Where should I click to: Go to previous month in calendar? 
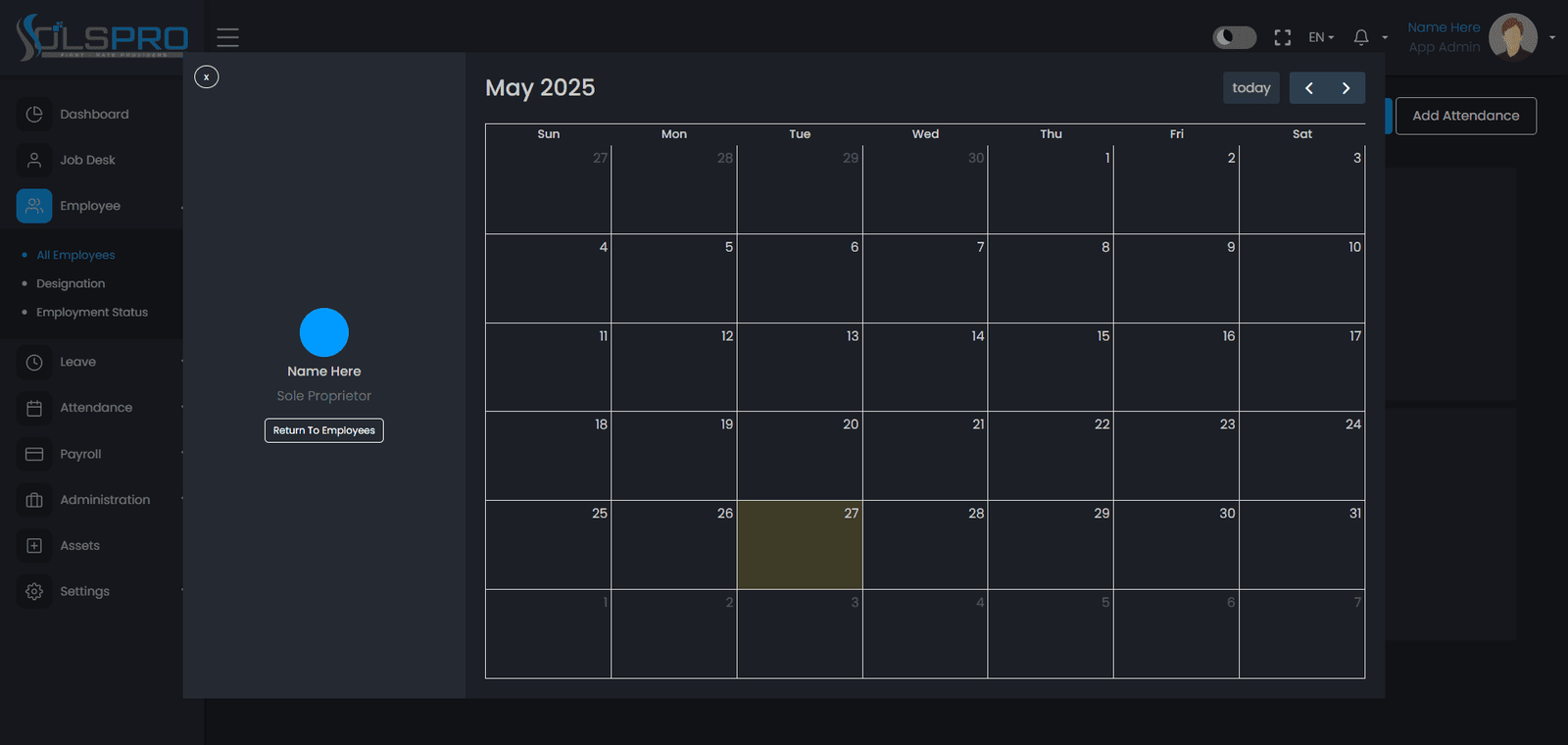point(1308,88)
